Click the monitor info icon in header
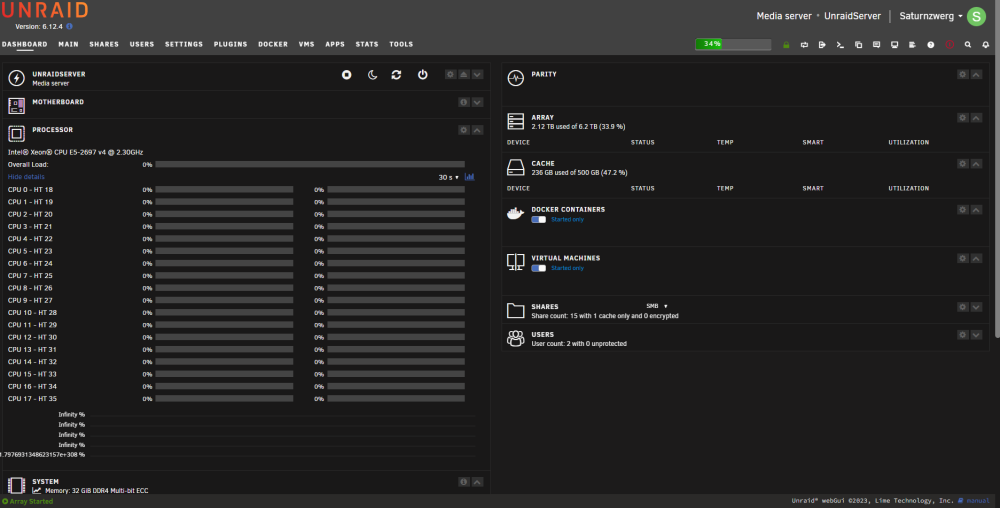This screenshot has height=508, width=1000. (x=894, y=45)
